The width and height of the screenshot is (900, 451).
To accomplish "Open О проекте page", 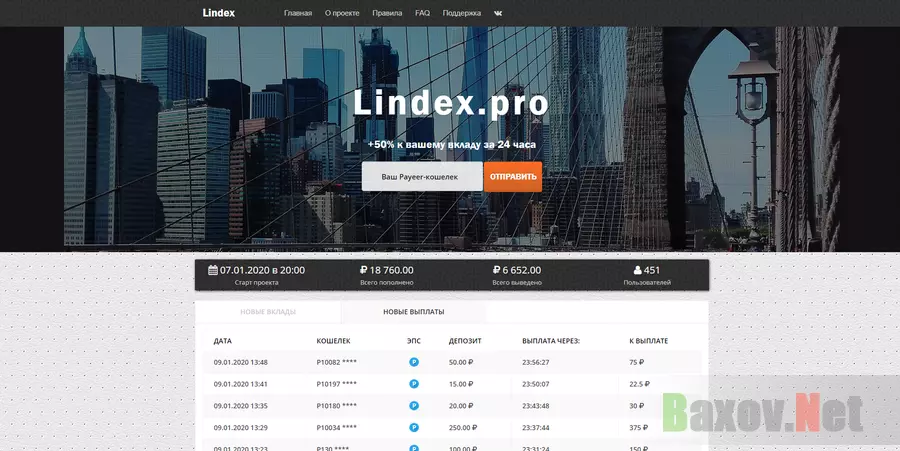I will pyautogui.click(x=342, y=13).
